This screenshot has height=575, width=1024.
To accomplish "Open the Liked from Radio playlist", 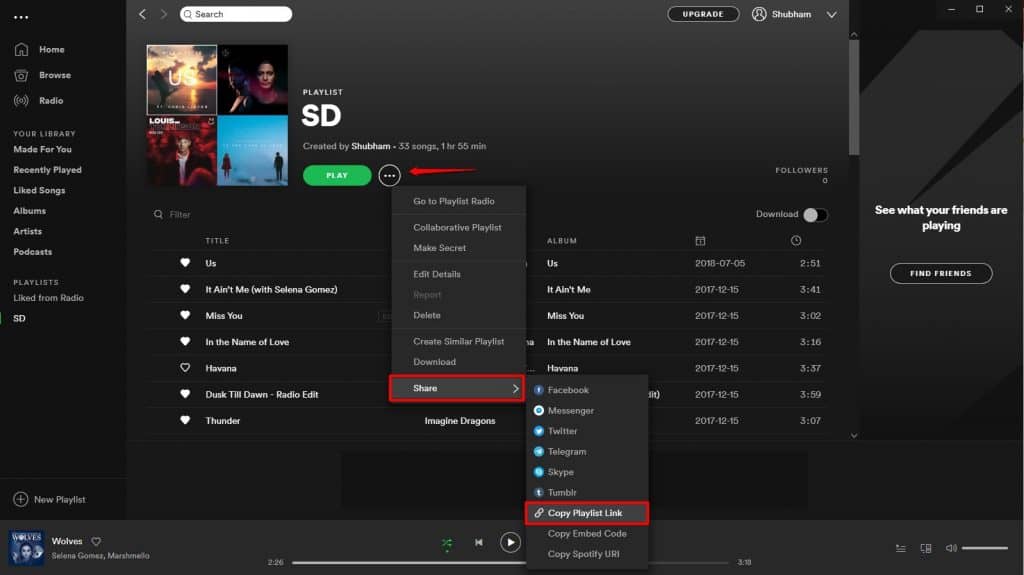I will (x=48, y=298).
